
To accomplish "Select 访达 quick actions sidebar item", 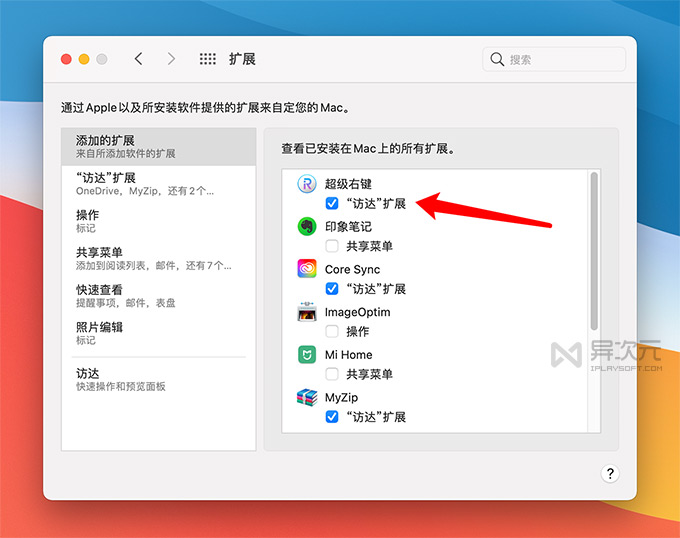I will point(159,379).
